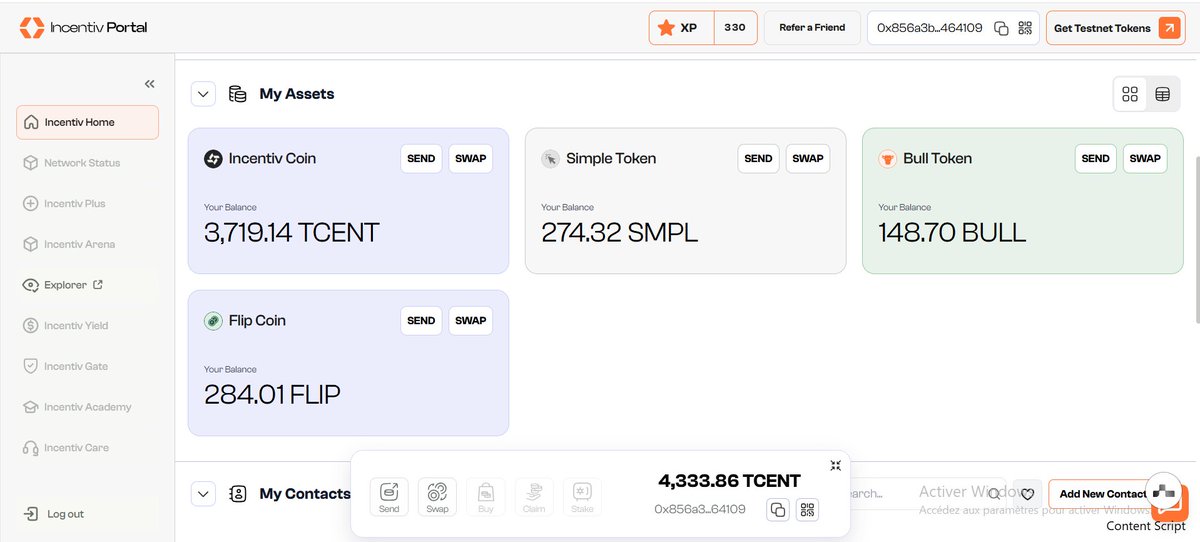The height and width of the screenshot is (542, 1200).
Task: Click the Bull Token logo icon
Action: 887,158
